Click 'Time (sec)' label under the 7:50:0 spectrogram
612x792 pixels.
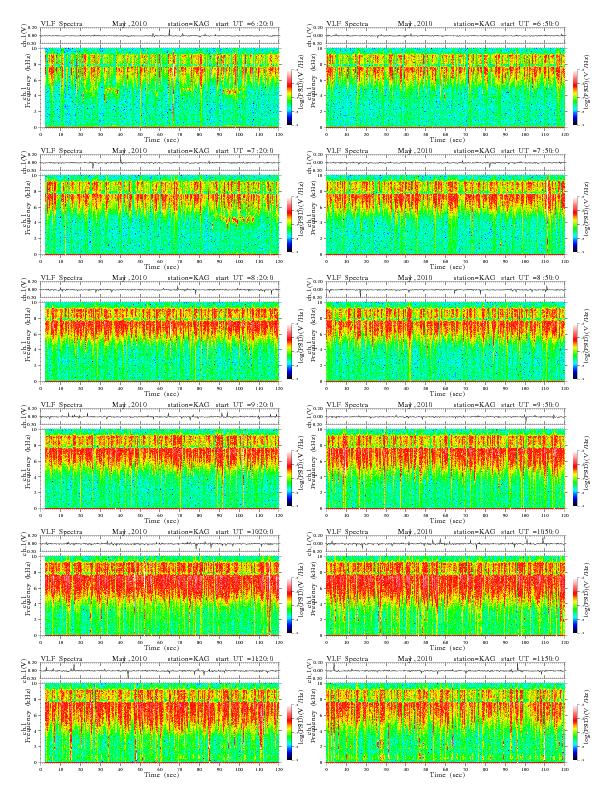(x=447, y=267)
